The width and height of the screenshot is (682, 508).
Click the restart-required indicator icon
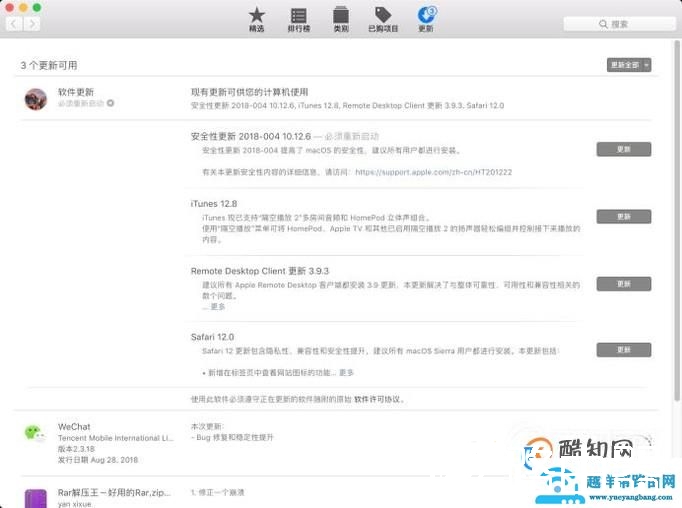coord(110,103)
